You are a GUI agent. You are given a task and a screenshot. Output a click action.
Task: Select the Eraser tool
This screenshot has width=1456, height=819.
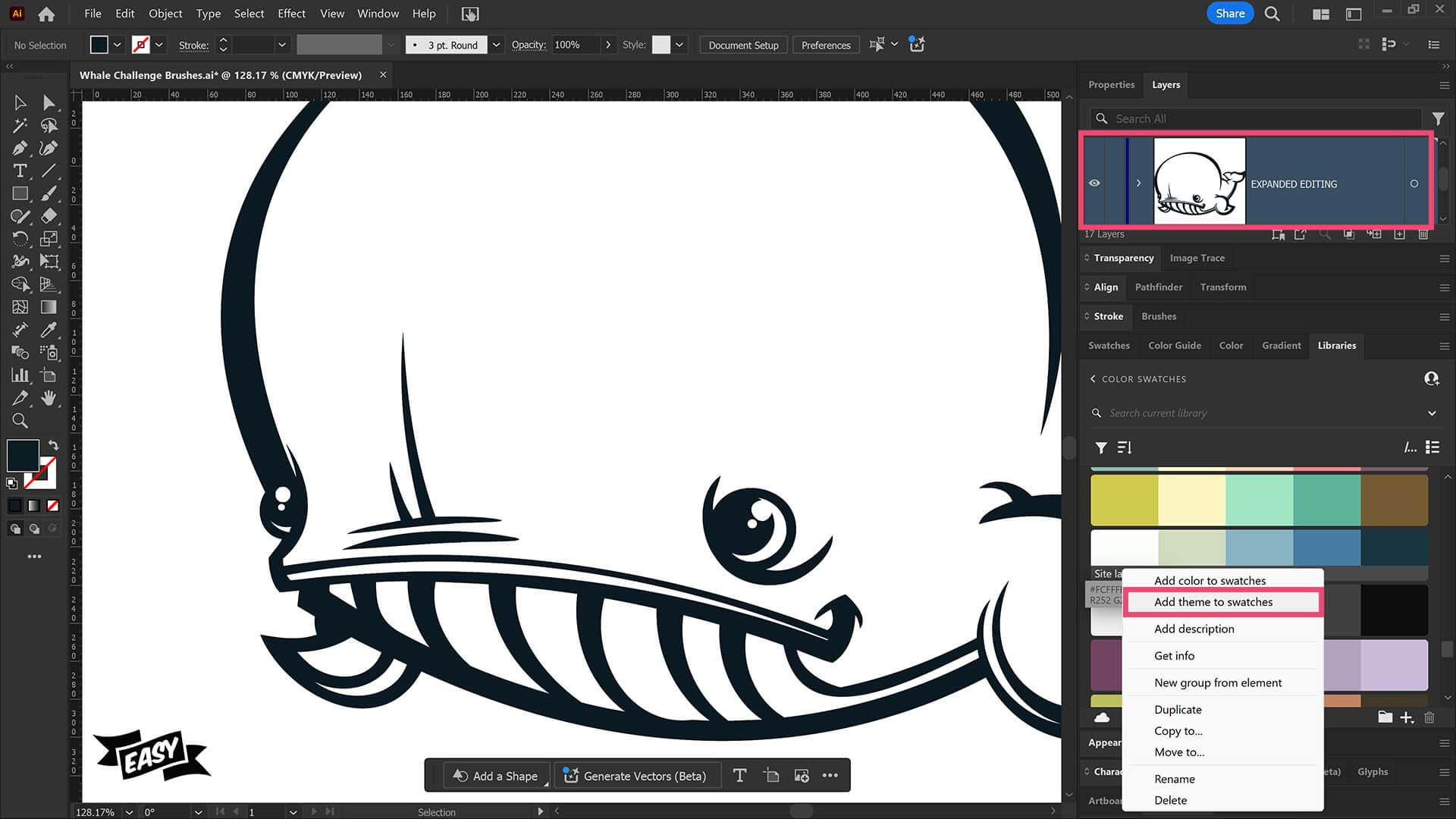(49, 216)
